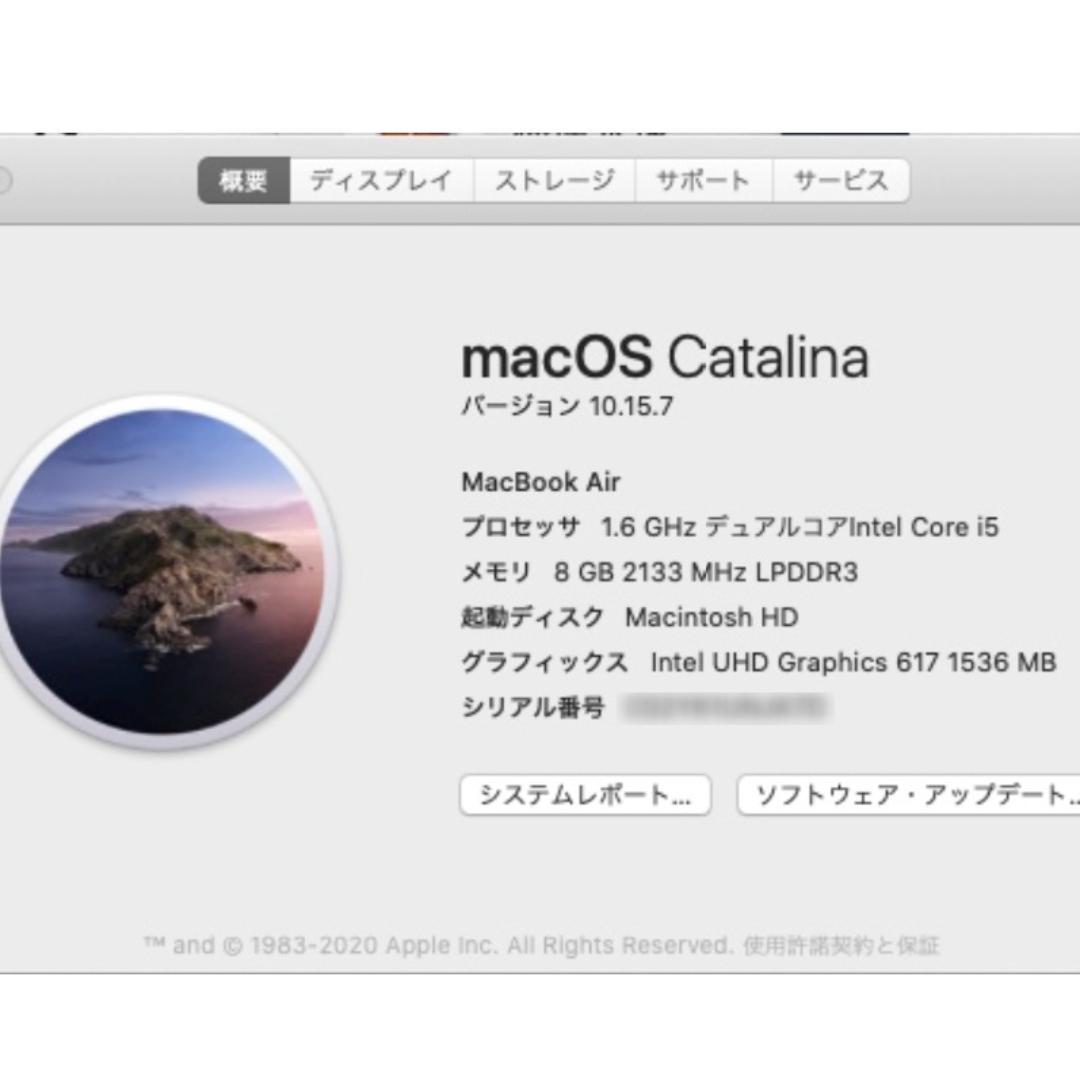Open ソフトウェア・アップデート button
This screenshot has height=1080, width=1080.
coord(909,795)
